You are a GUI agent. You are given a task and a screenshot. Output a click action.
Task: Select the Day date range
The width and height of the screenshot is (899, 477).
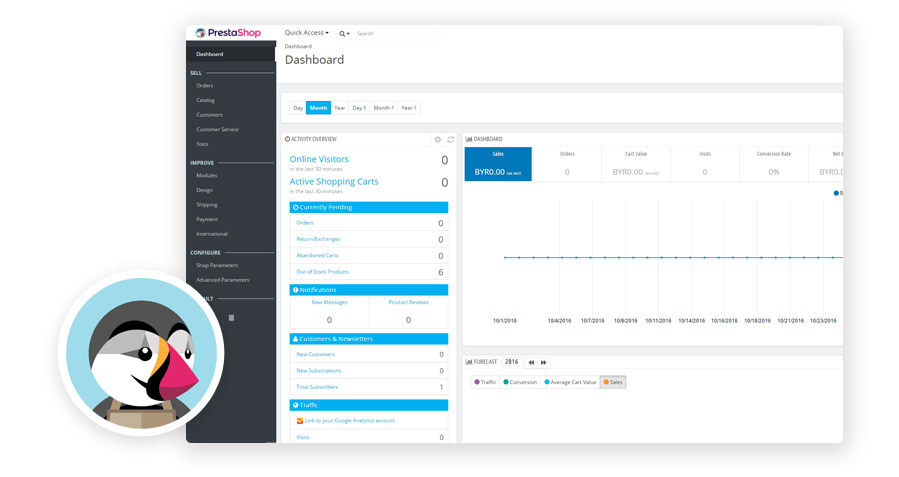298,108
